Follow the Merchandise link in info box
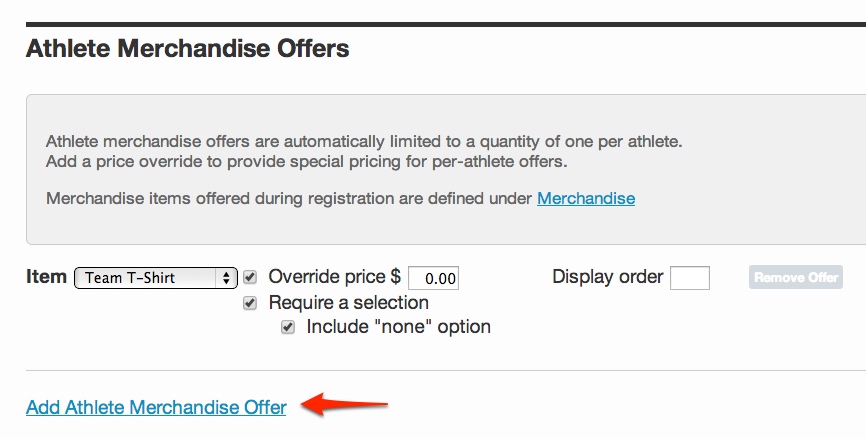This screenshot has width=866, height=439. click(586, 198)
